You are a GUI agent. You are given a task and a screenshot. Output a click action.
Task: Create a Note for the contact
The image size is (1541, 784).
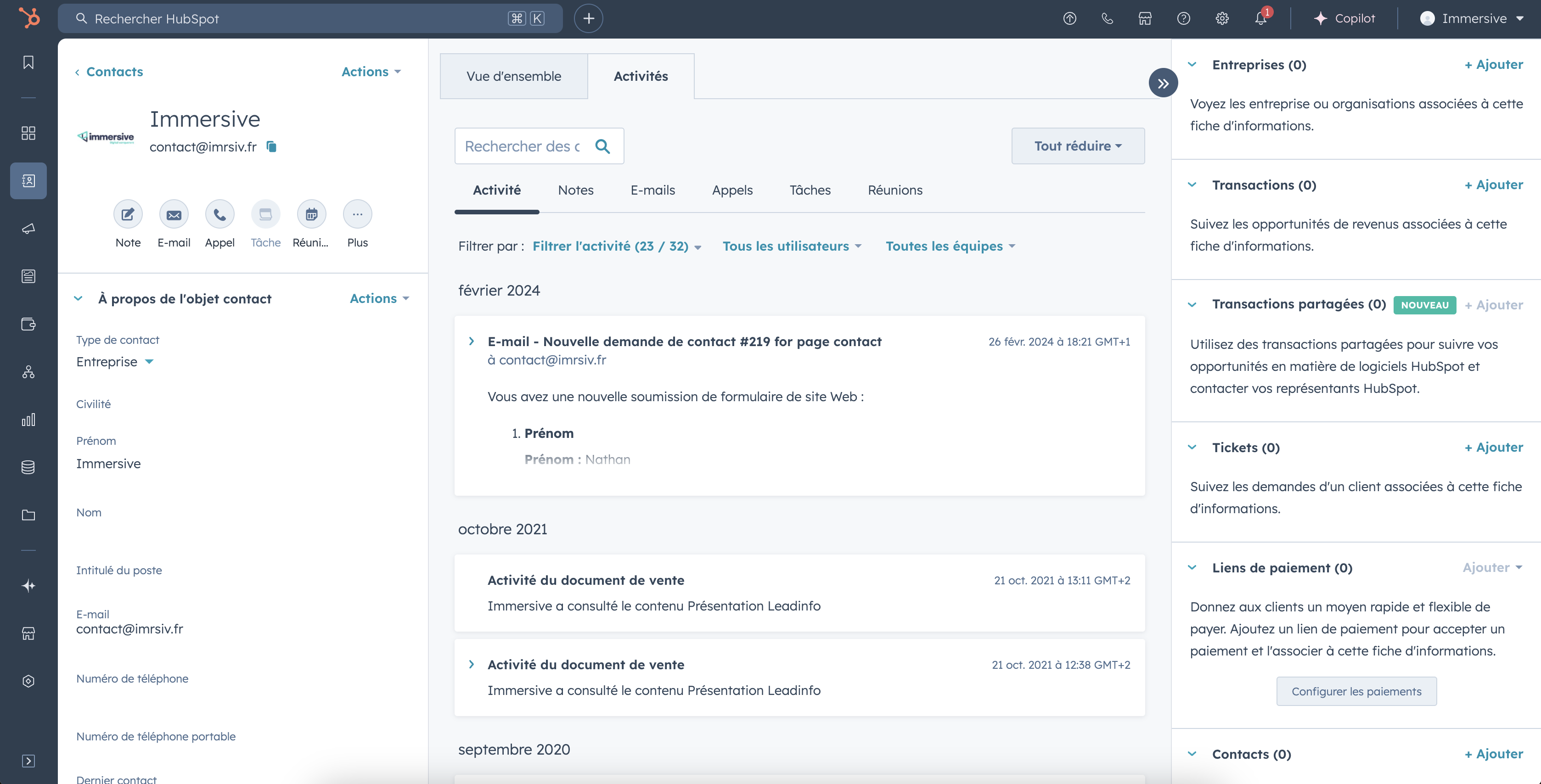[x=128, y=214]
